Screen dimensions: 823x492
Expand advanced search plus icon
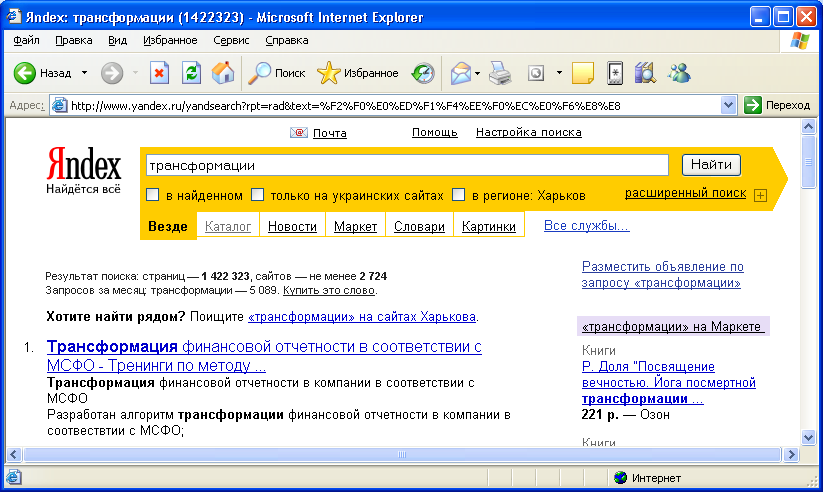[x=760, y=195]
